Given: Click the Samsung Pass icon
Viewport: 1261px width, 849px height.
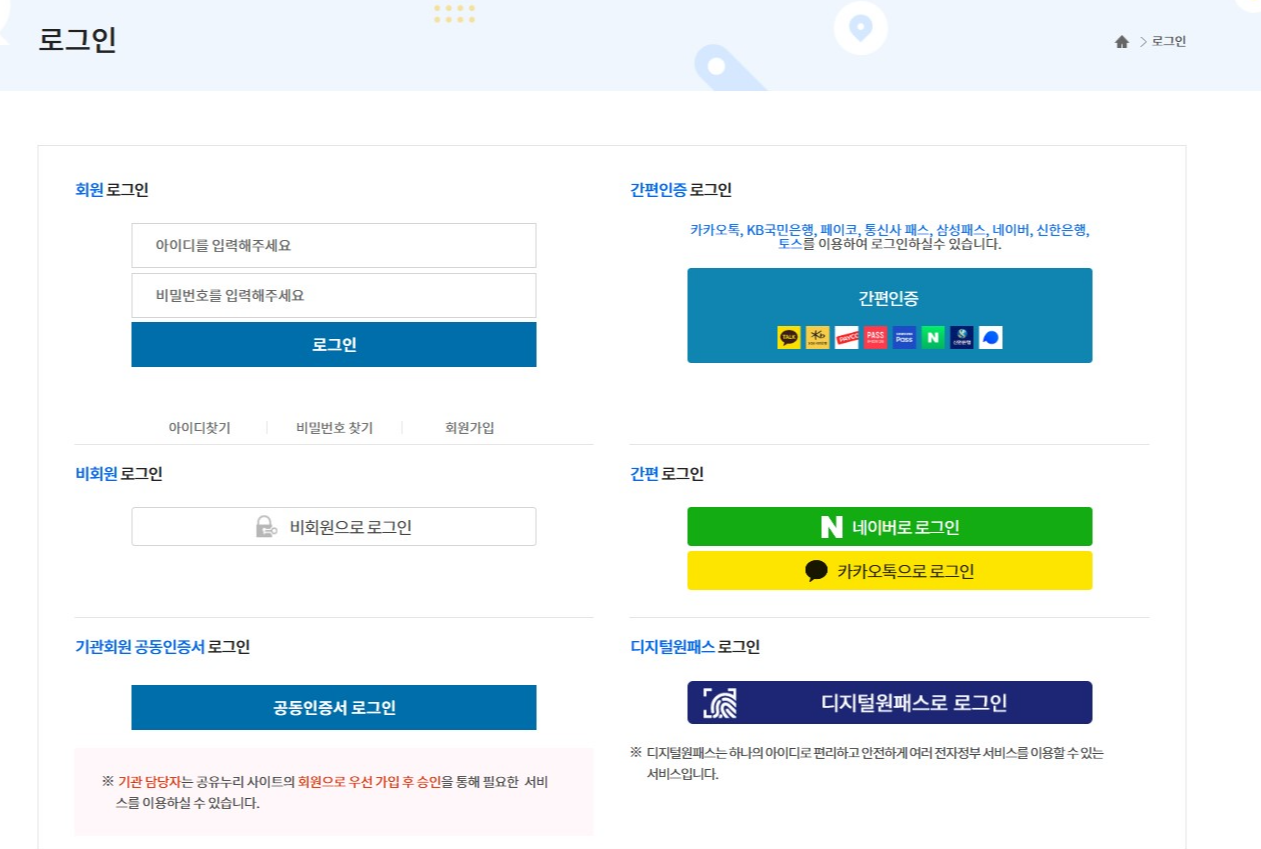Looking at the screenshot, I should pyautogui.click(x=905, y=337).
